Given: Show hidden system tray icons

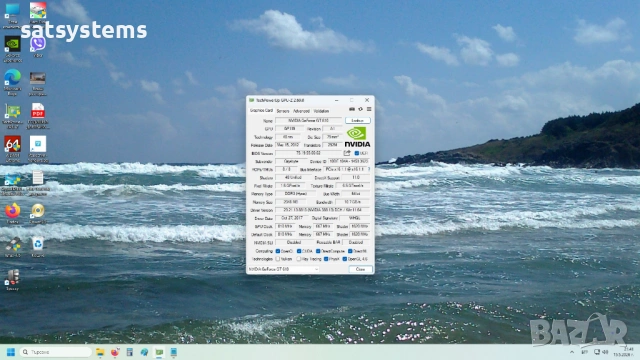Looking at the screenshot, I should click(572, 352).
